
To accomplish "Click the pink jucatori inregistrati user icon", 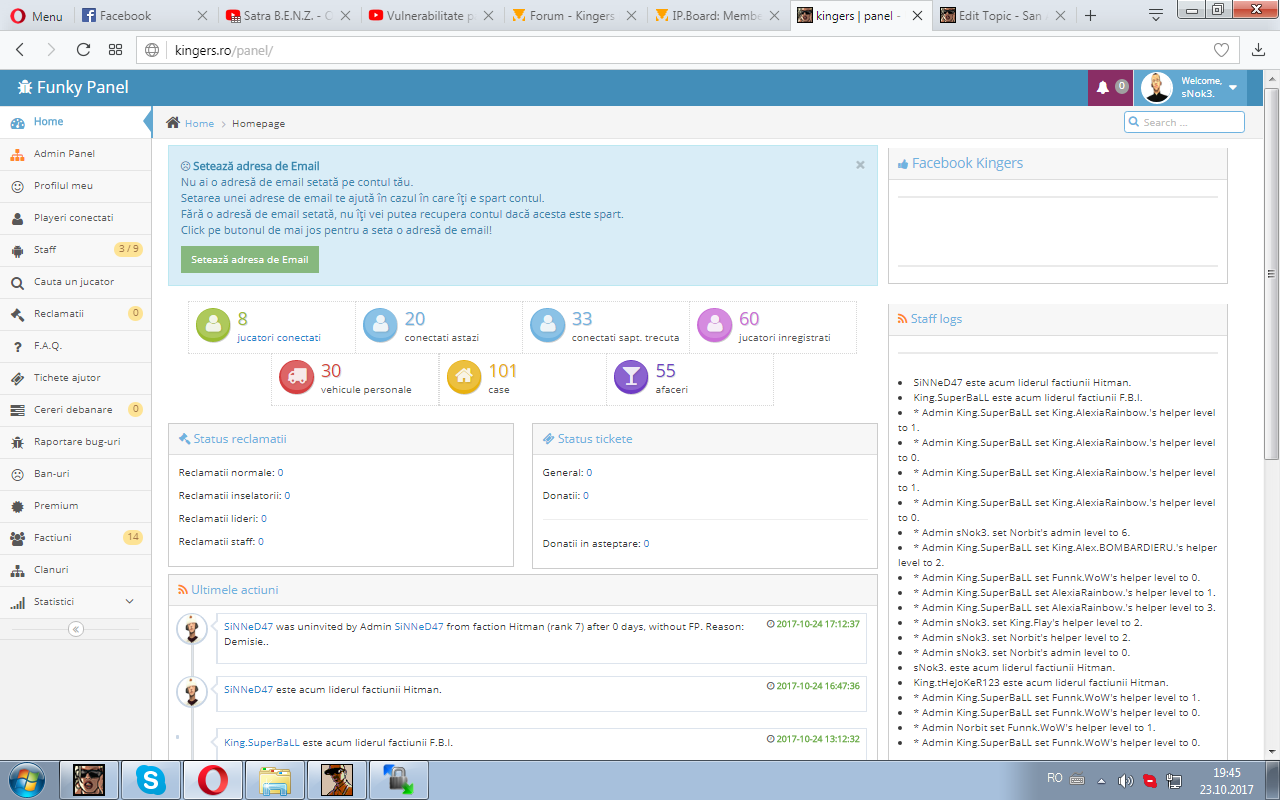I will pyautogui.click(x=714, y=325).
